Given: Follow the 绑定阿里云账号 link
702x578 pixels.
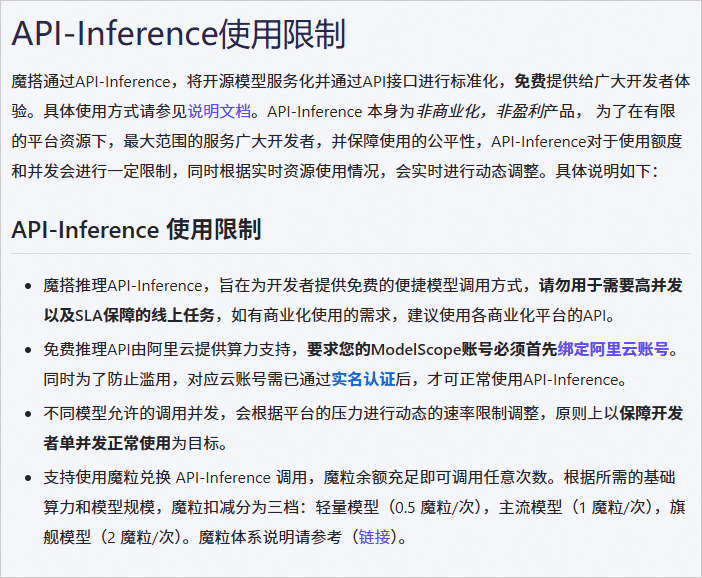Looking at the screenshot, I should (x=613, y=349).
